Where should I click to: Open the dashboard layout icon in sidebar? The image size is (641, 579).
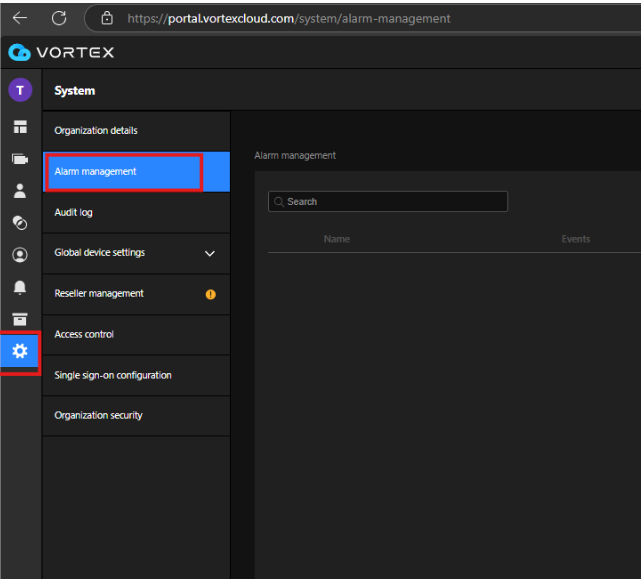20,127
